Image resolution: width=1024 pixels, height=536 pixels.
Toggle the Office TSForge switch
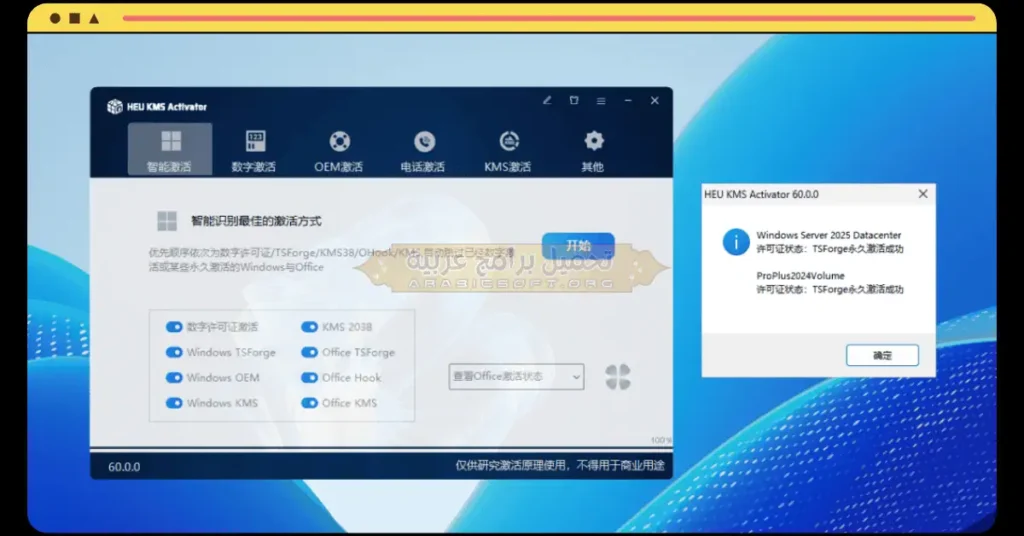coord(309,352)
